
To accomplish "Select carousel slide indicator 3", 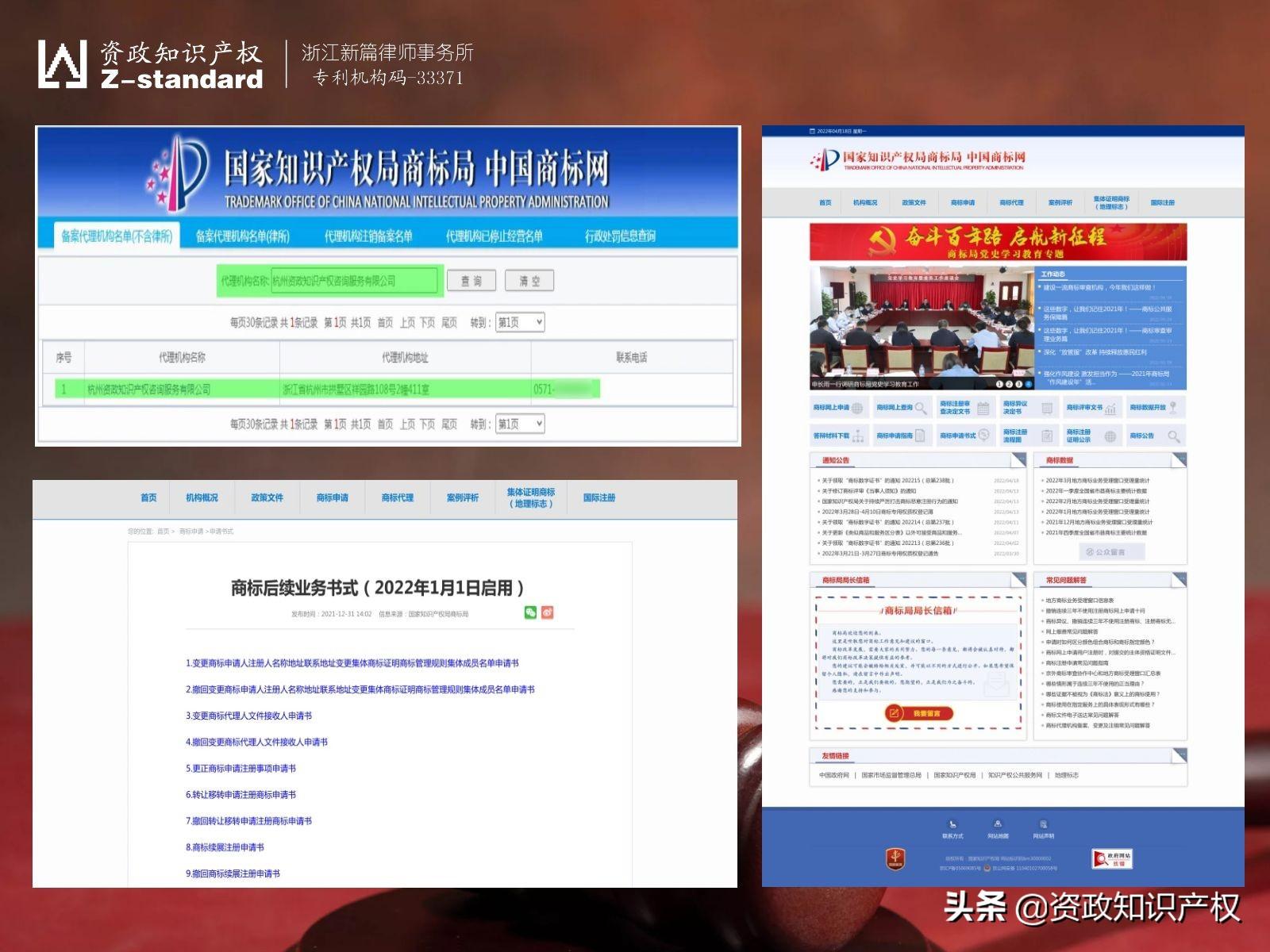I will coord(1018,384).
